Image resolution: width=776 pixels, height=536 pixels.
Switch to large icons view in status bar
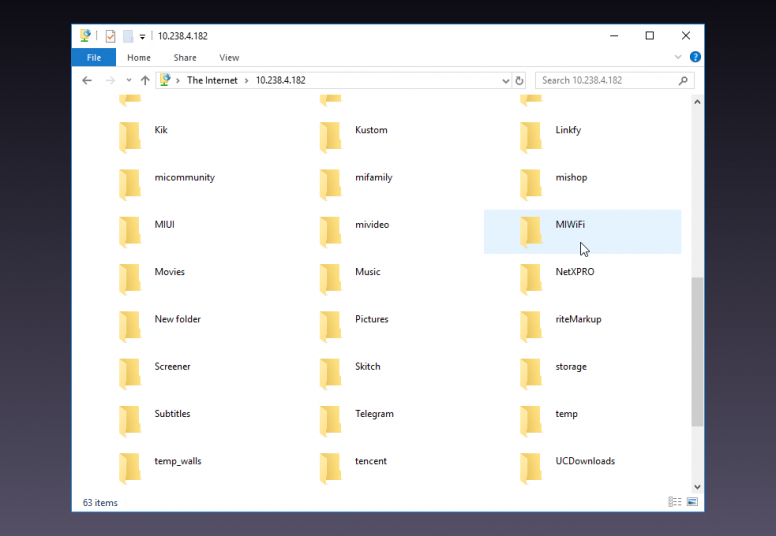click(691, 502)
